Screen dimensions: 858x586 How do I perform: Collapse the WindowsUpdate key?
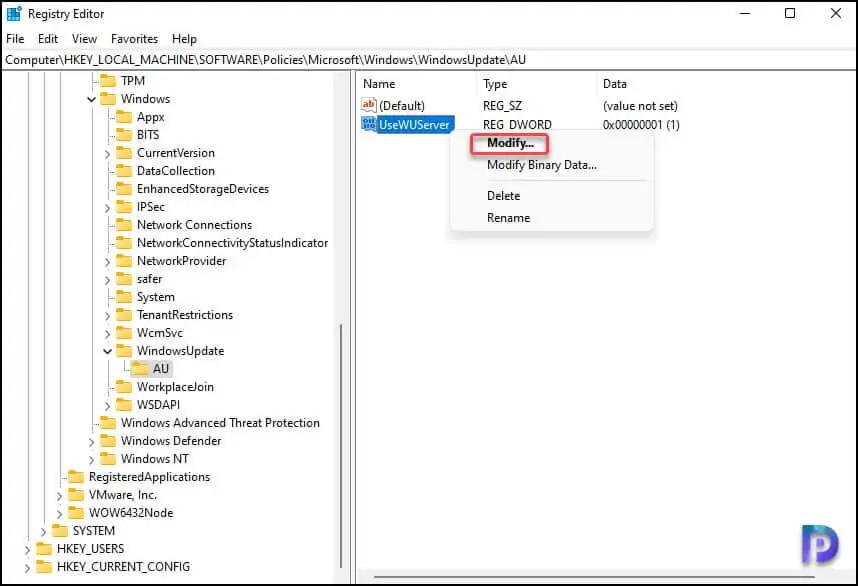107,351
